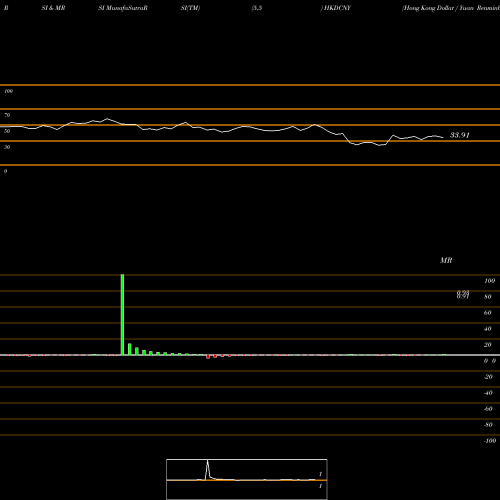
Task: Click the RSI current value 33.91 label
Action: (x=460, y=135)
